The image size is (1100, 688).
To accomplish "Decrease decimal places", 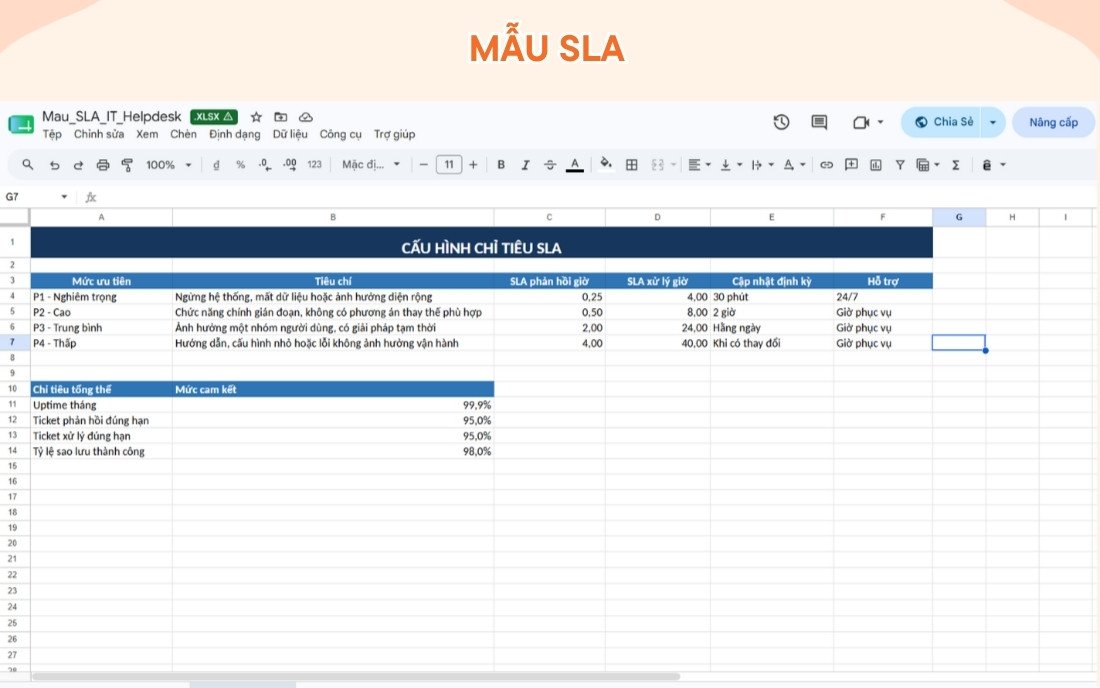I will tap(264, 165).
